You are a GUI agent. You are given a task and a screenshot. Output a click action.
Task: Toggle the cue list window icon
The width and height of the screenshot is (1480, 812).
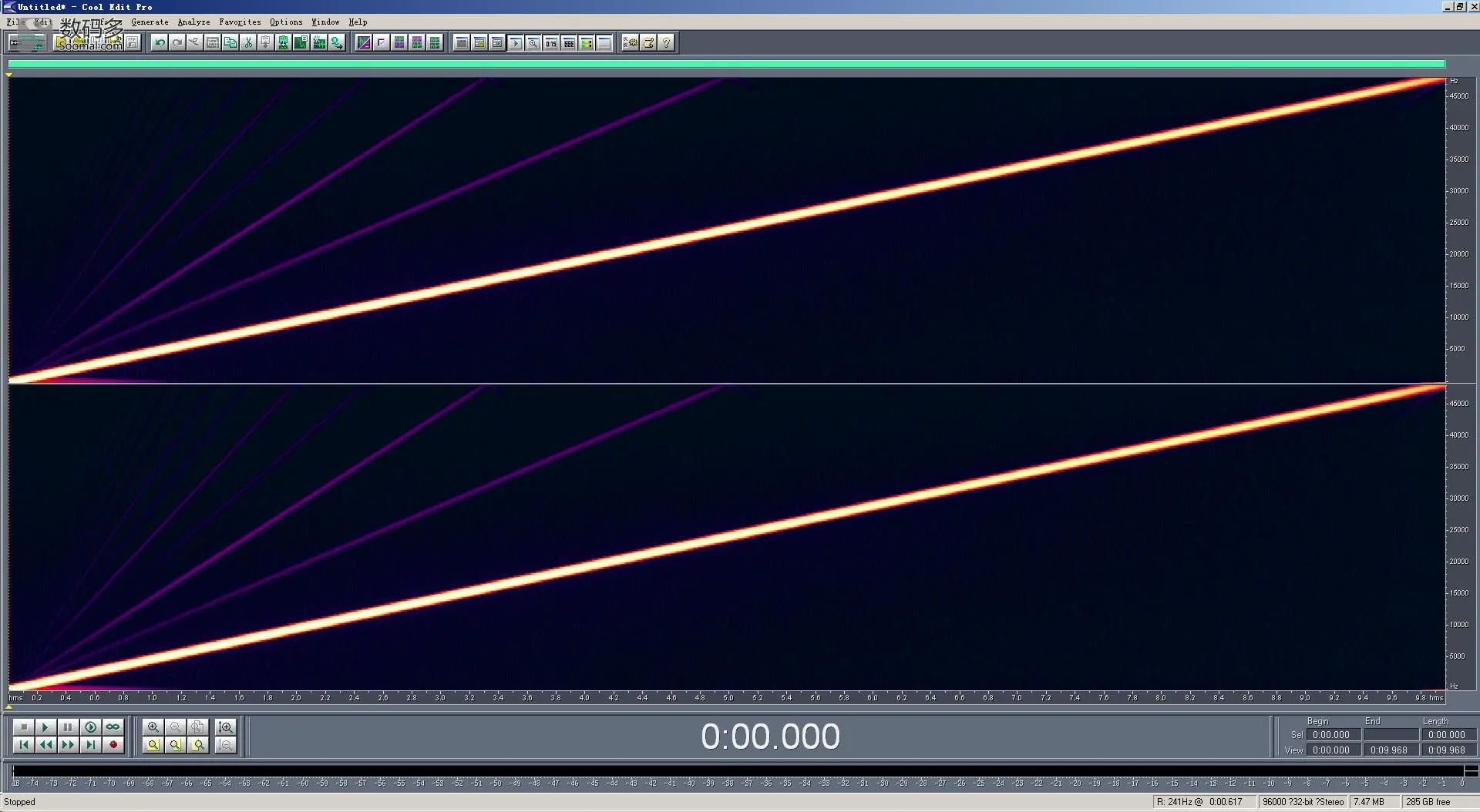pos(479,42)
